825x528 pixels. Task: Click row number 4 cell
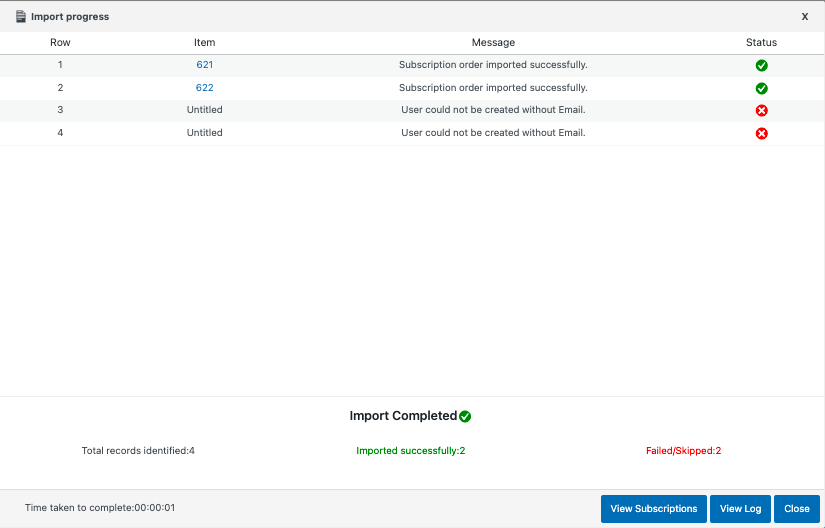point(60,133)
